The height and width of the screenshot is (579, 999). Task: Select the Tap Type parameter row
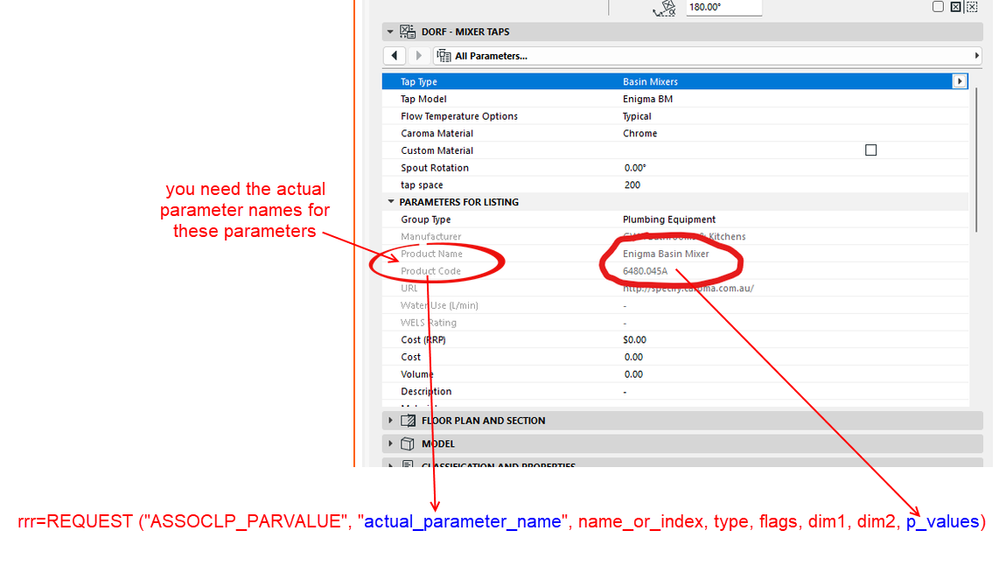[x=675, y=82]
